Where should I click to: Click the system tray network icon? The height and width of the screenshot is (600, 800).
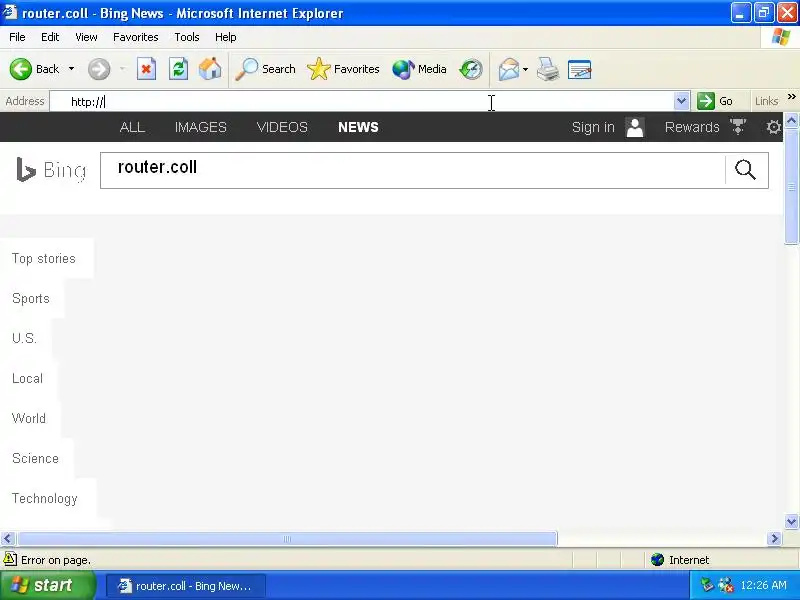tap(707, 585)
